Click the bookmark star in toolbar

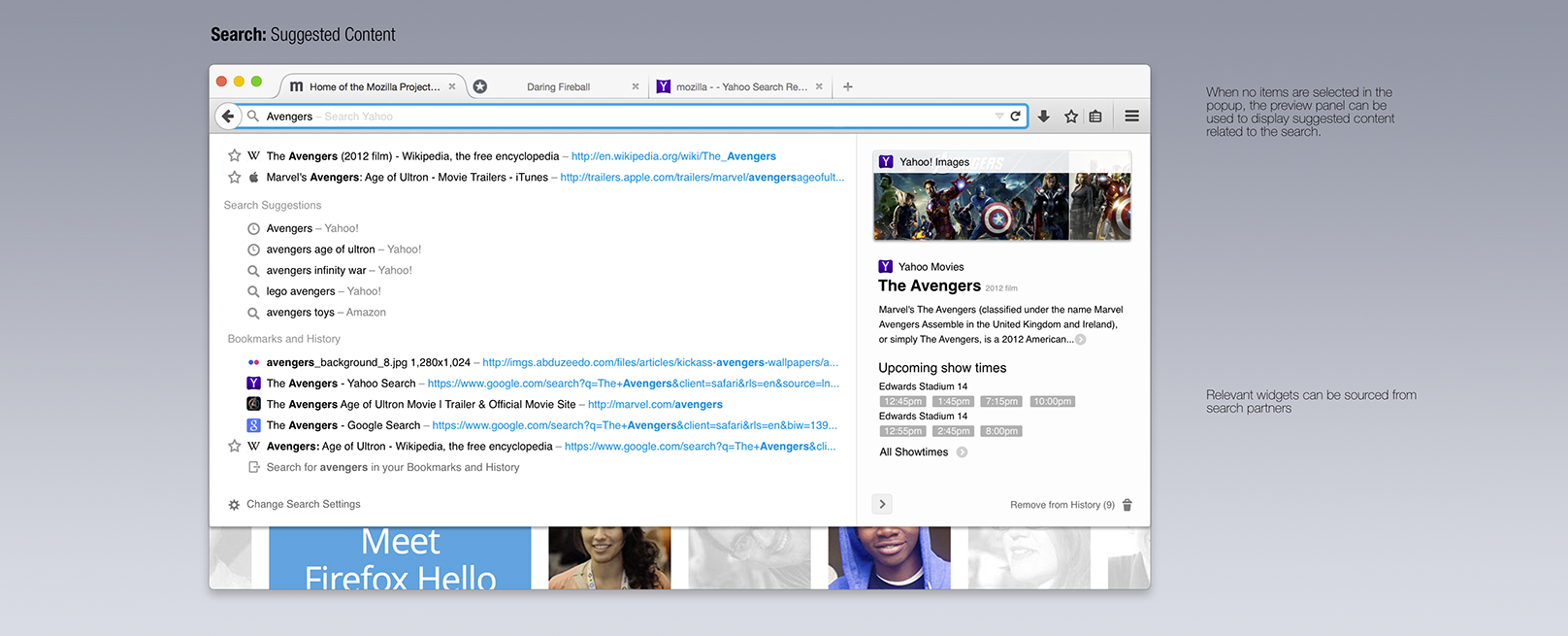click(x=1071, y=116)
